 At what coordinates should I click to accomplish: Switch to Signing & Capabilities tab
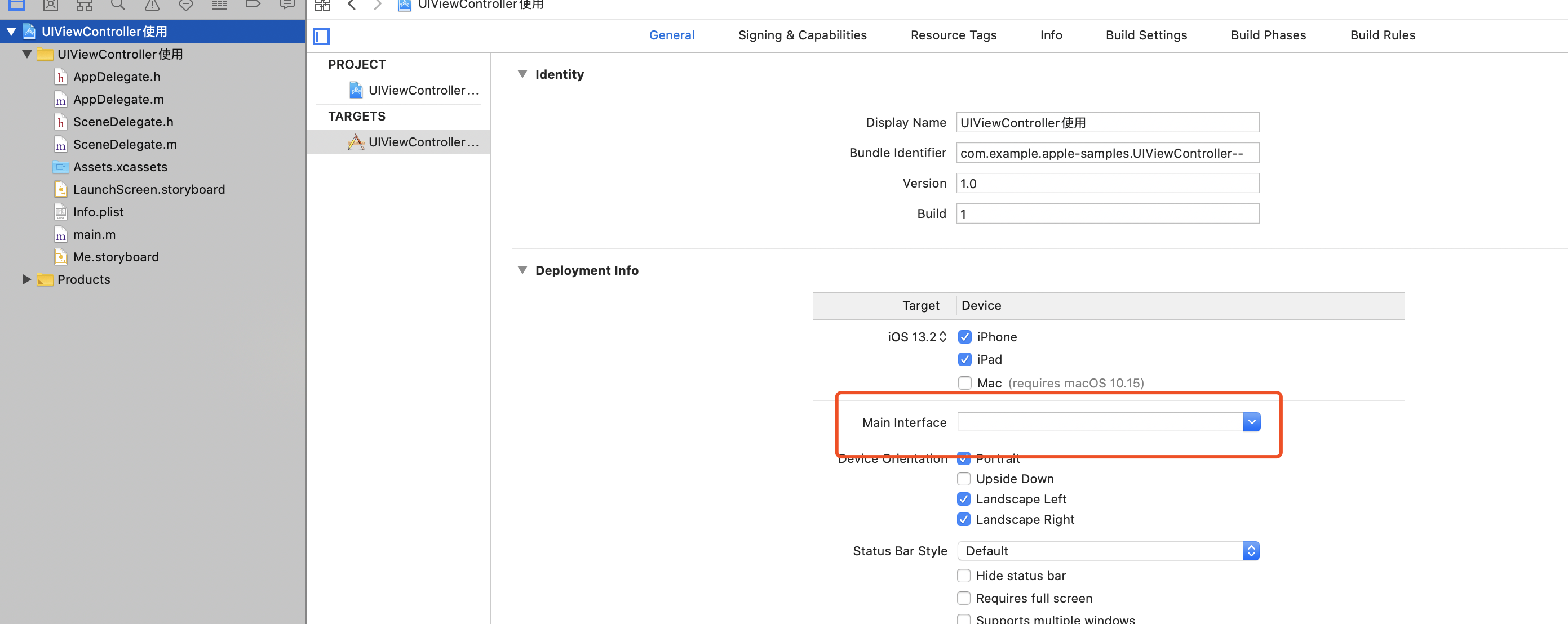coord(802,35)
